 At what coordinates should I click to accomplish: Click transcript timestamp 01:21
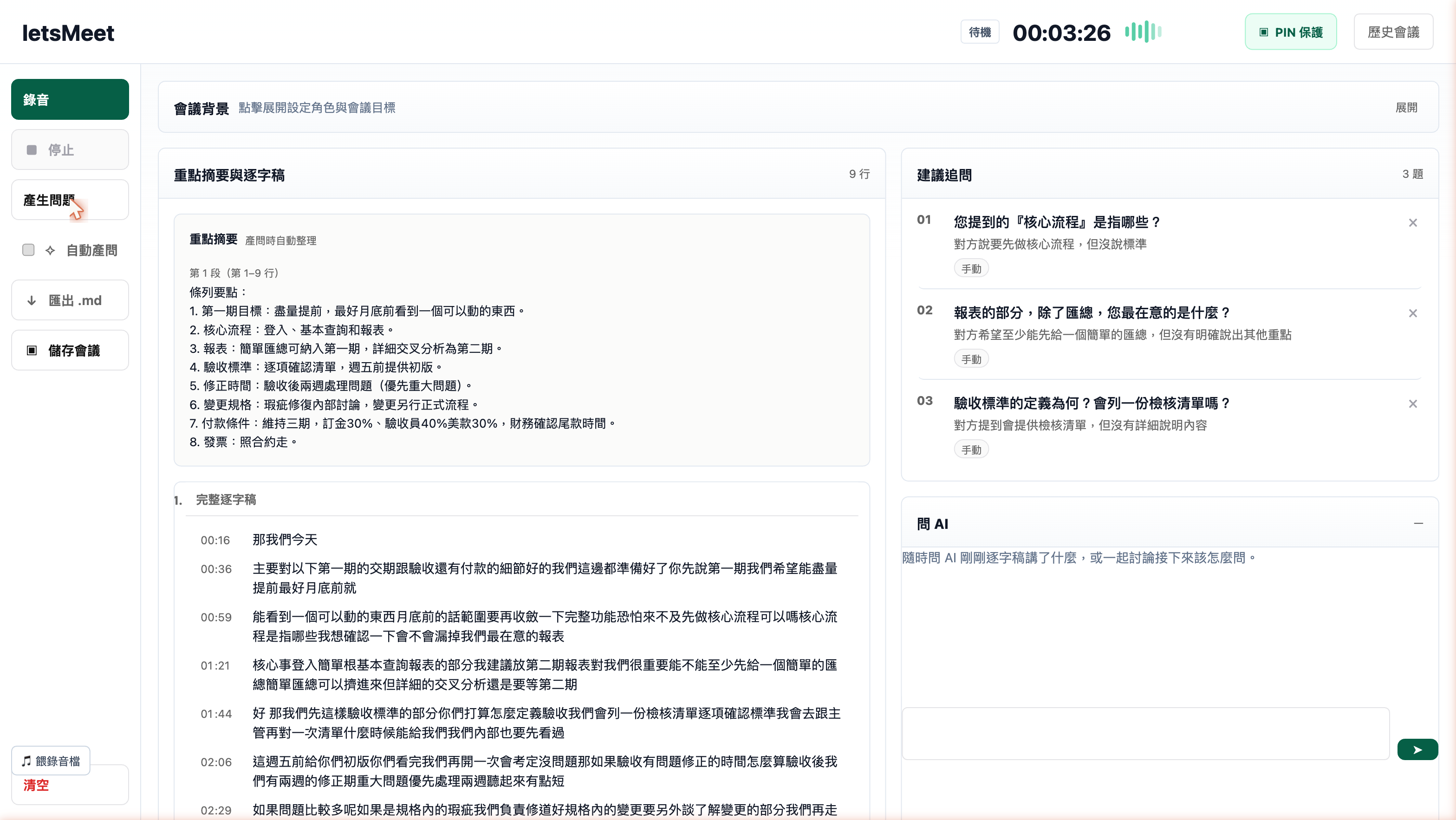tap(215, 666)
